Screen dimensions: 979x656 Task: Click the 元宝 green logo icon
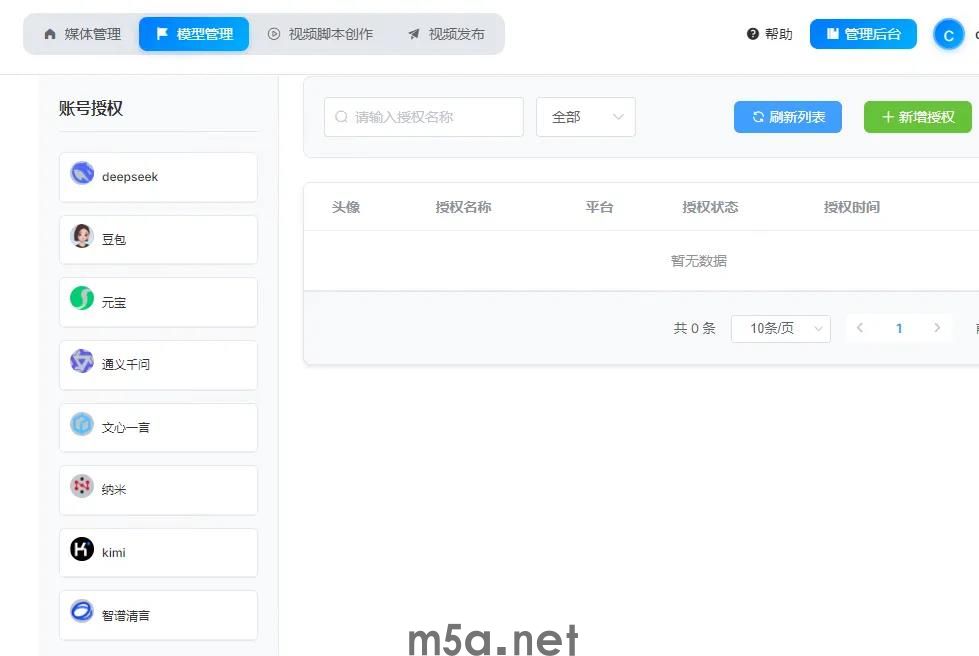tap(82, 298)
